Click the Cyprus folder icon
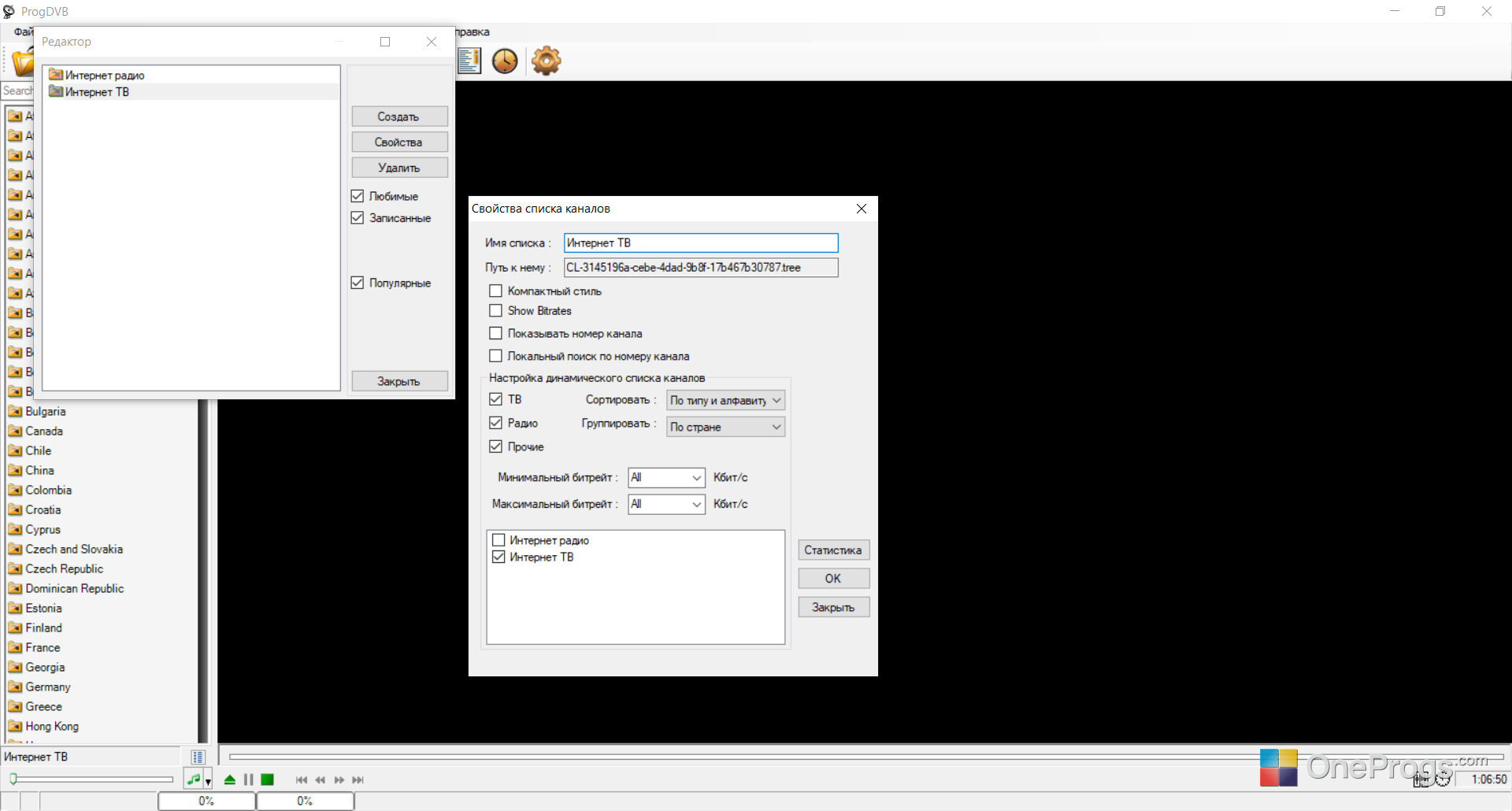 [14, 529]
